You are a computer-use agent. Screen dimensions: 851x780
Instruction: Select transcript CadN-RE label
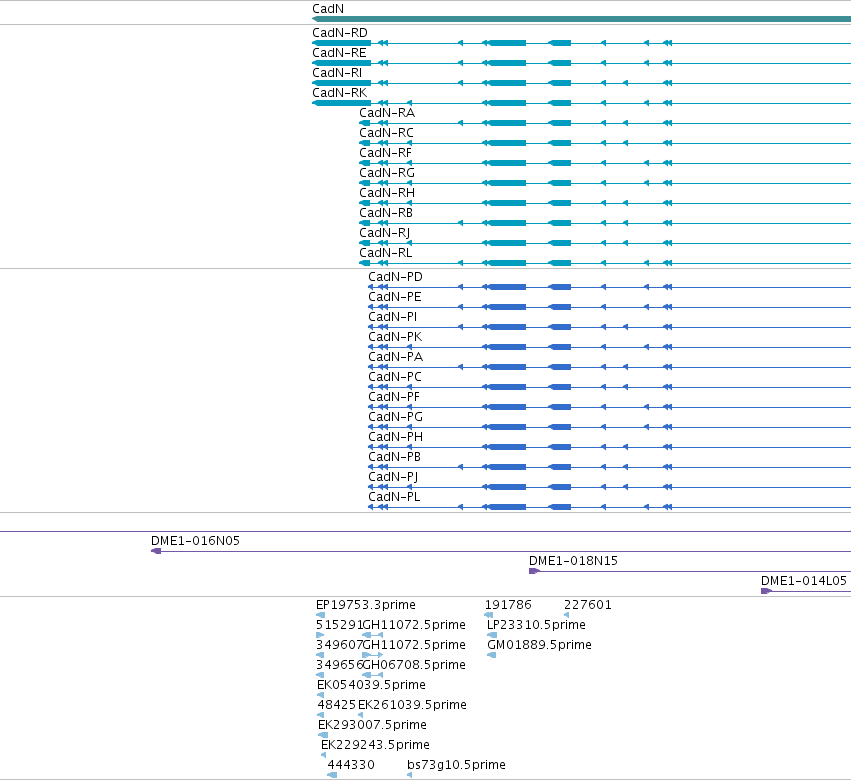coord(339,53)
